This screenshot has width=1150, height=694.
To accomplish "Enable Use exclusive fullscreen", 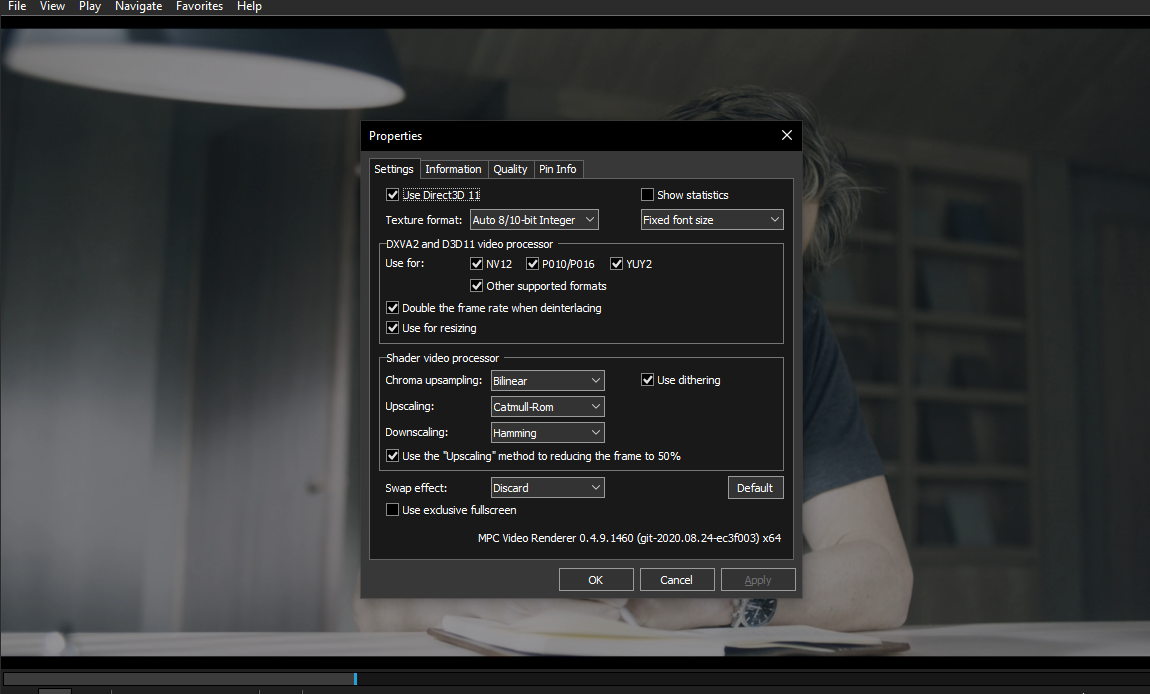I will [392, 509].
